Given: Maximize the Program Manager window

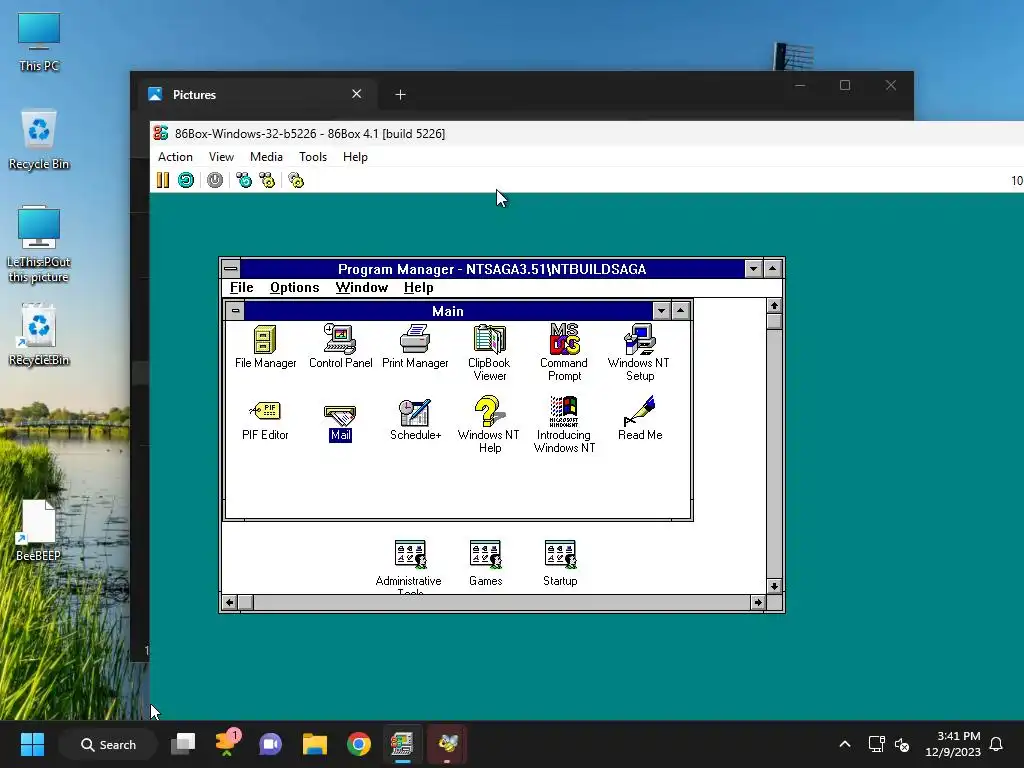Looking at the screenshot, I should tap(773, 268).
